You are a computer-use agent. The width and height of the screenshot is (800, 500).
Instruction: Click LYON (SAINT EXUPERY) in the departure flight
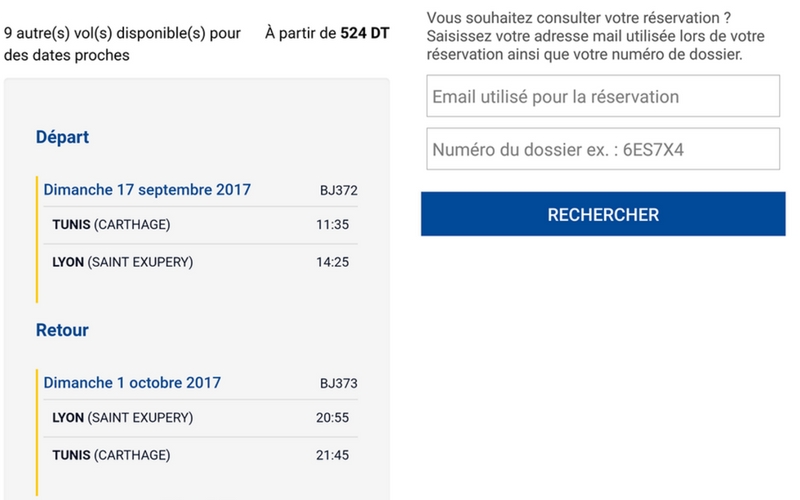(122, 262)
